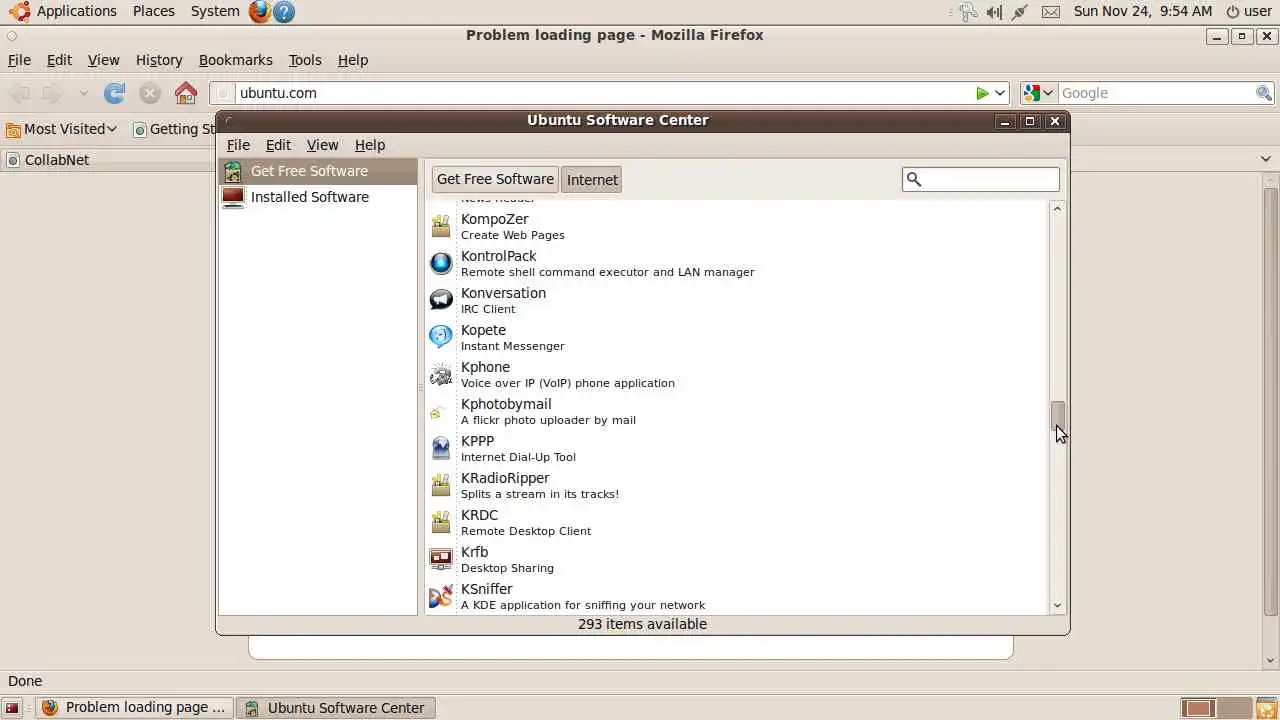Open the Firefox tab list dropdown arrow
Image resolution: width=1280 pixels, height=720 pixels.
1267,159
